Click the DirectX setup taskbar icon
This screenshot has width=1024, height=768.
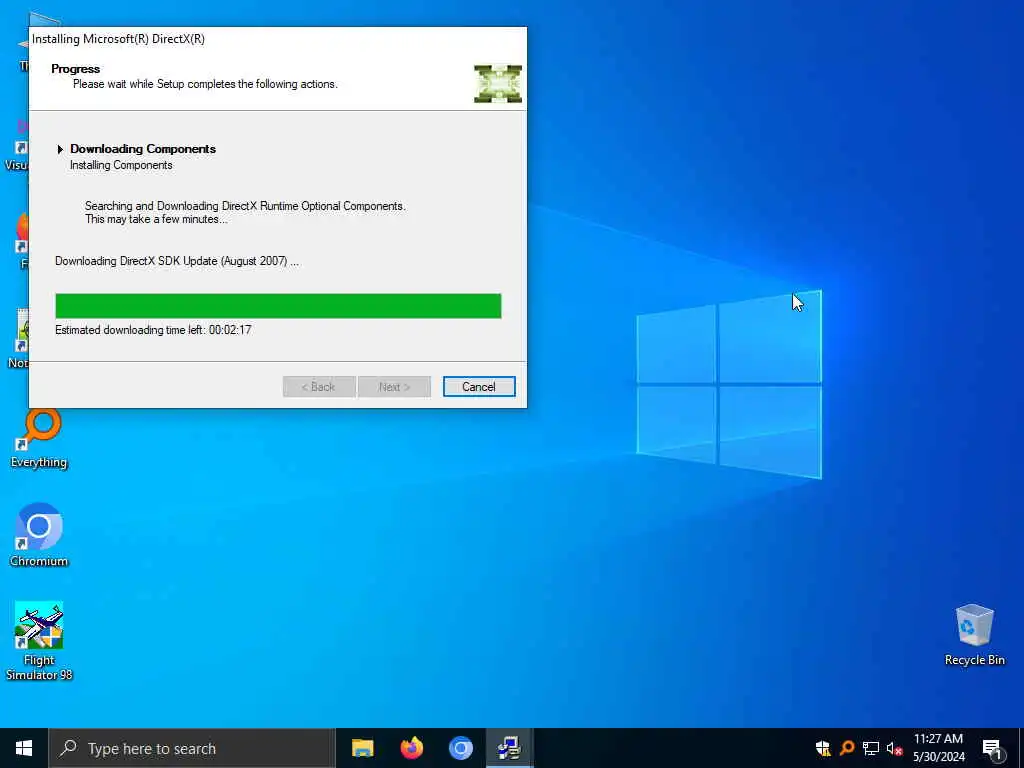click(509, 748)
